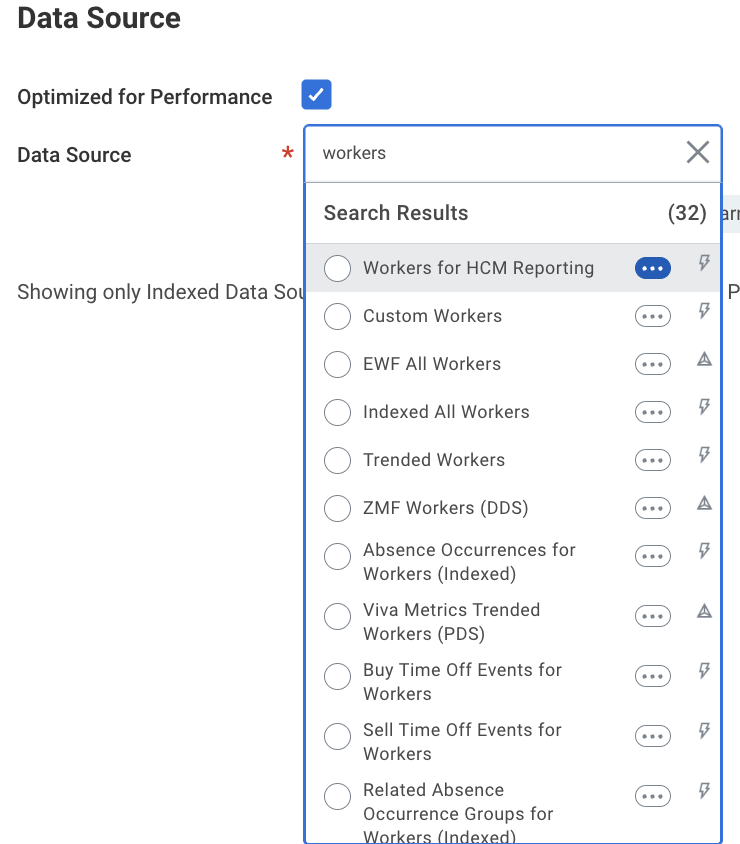
Task: Expand related actions for Indexed All Workers
Action: point(652,412)
